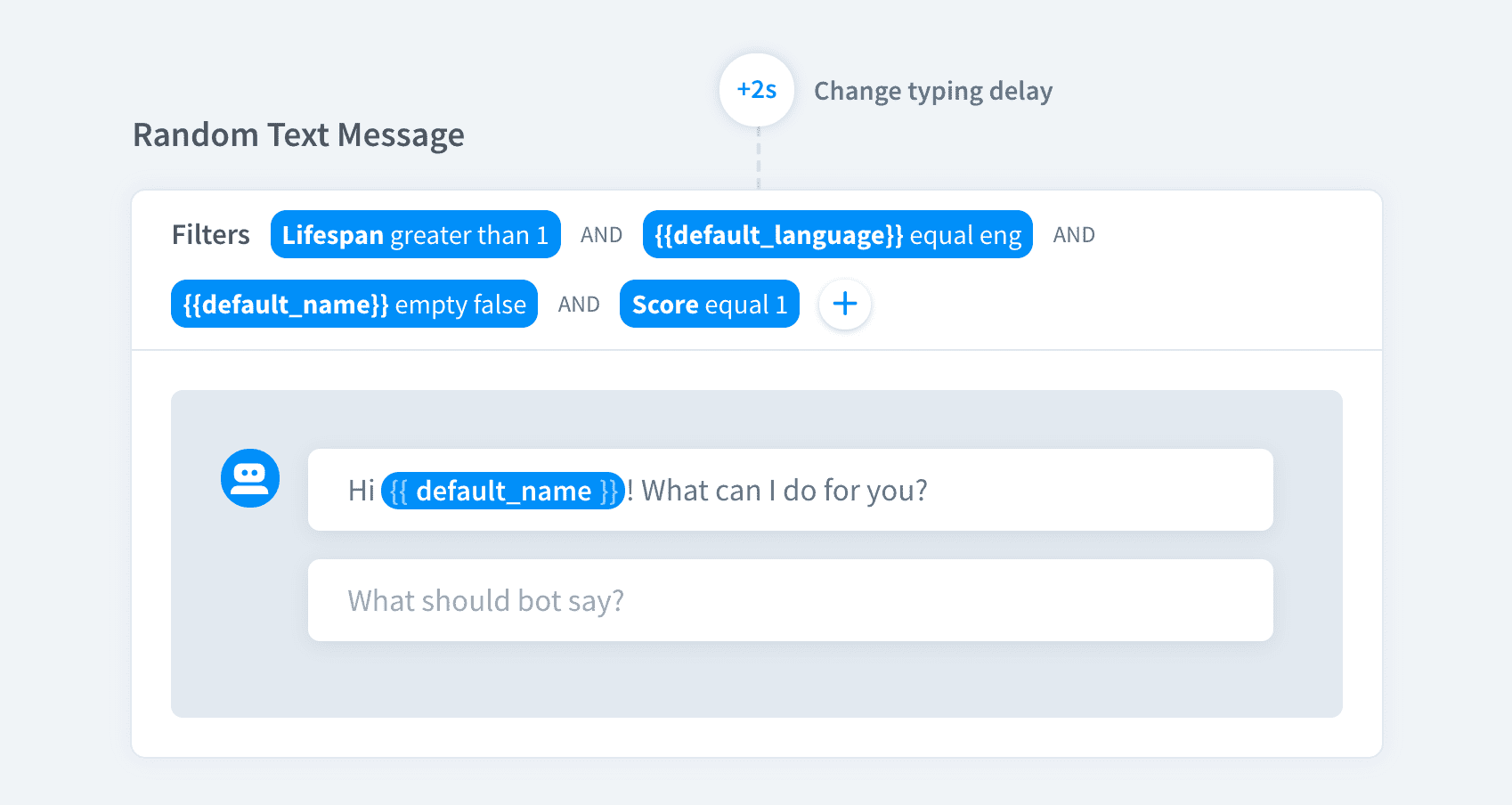Click the Random Text Message title
The image size is (1512, 805).
(298, 135)
